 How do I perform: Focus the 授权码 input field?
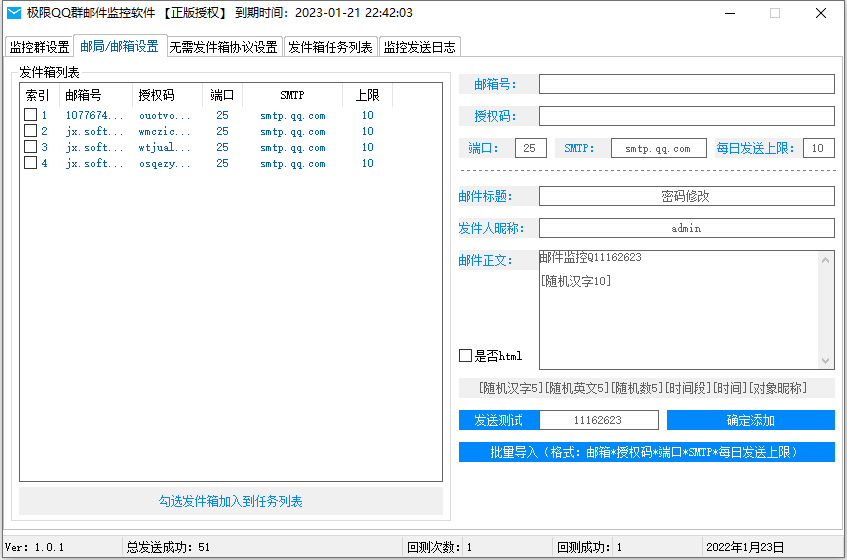[x=687, y=116]
